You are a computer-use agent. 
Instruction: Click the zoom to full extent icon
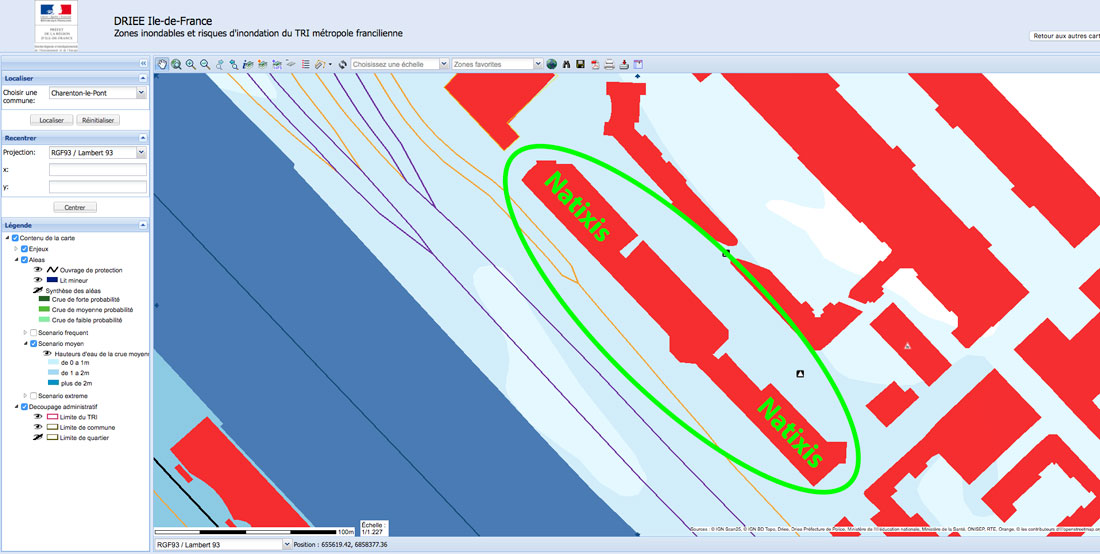176,64
